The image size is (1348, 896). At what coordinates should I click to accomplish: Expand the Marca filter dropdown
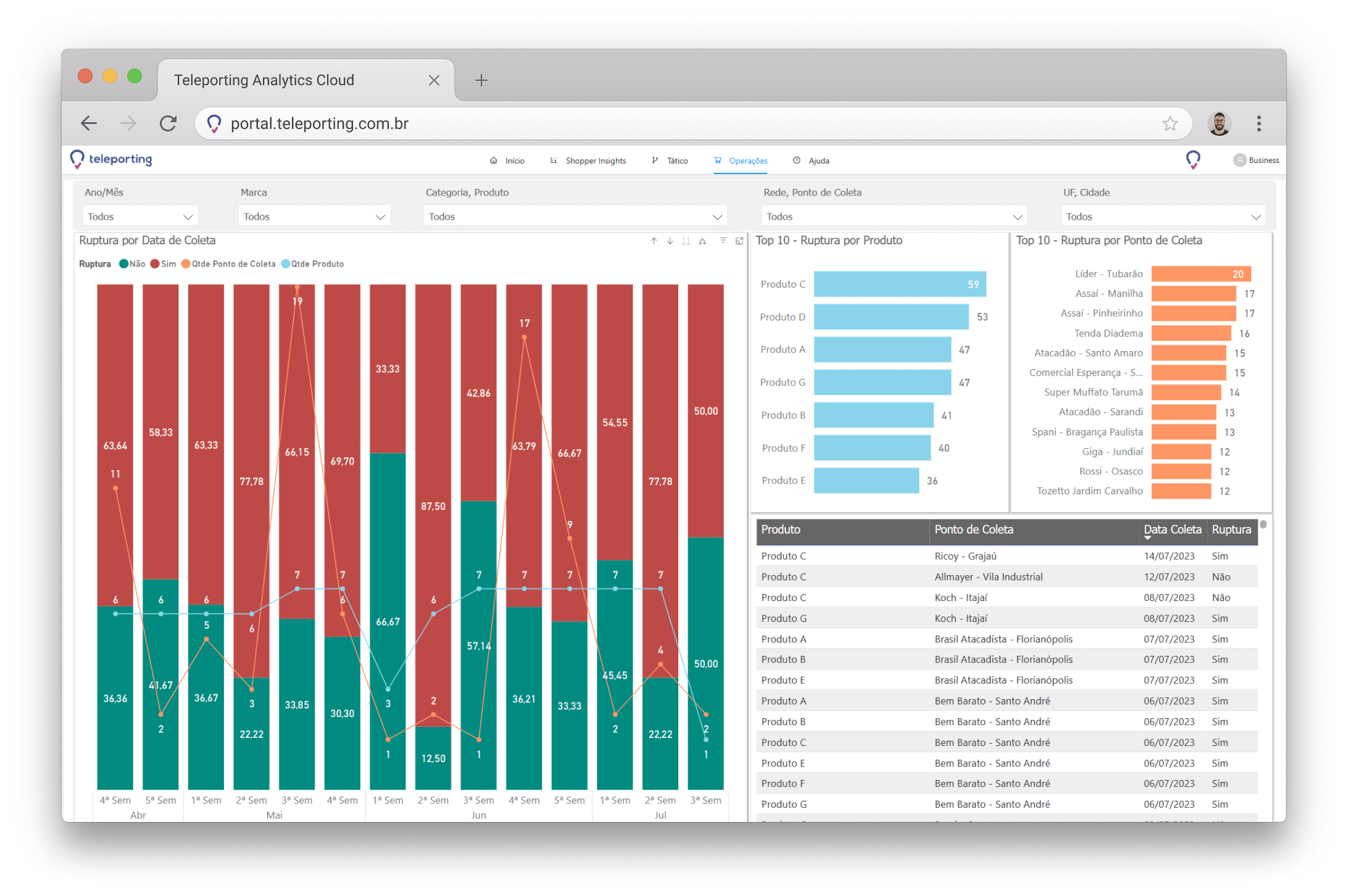[314, 217]
